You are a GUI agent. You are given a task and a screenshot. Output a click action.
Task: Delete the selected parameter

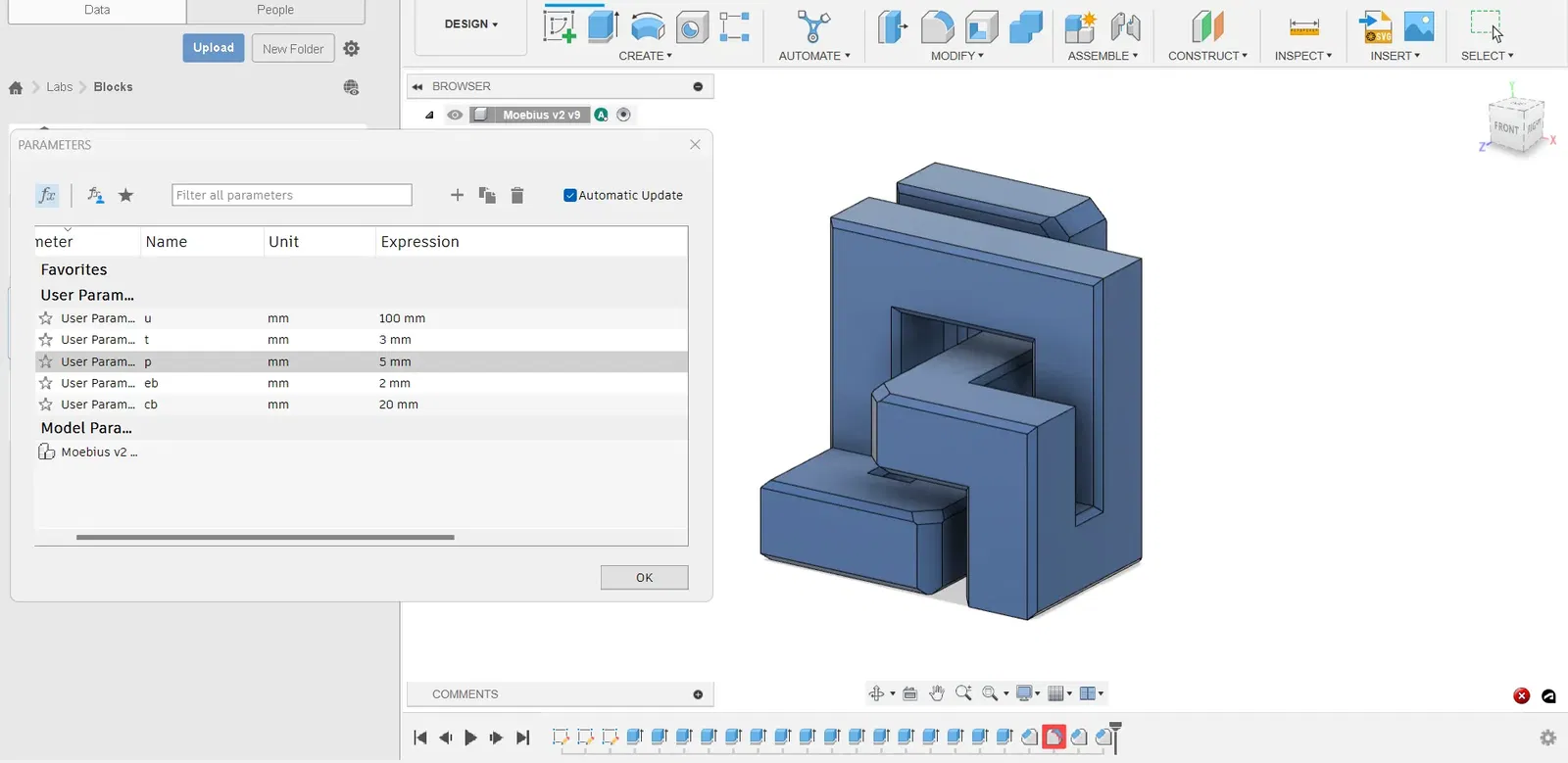point(517,195)
